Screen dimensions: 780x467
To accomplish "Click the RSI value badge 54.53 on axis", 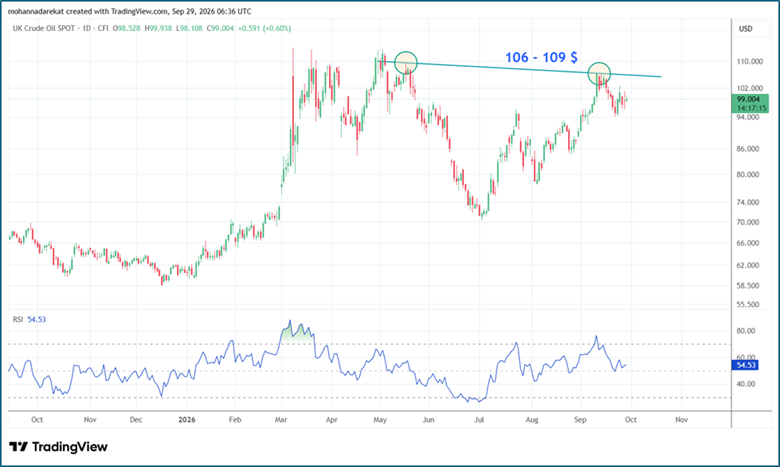I will (x=746, y=365).
